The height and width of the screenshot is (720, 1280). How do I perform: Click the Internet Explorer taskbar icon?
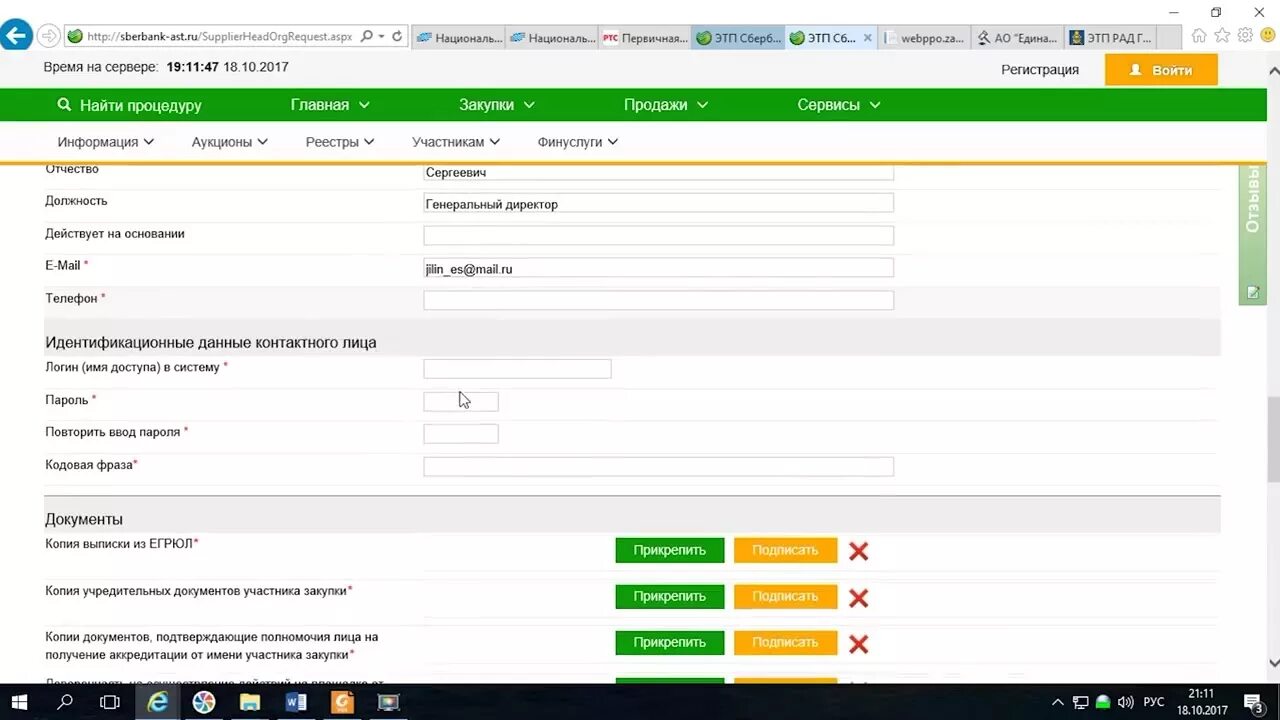click(158, 702)
